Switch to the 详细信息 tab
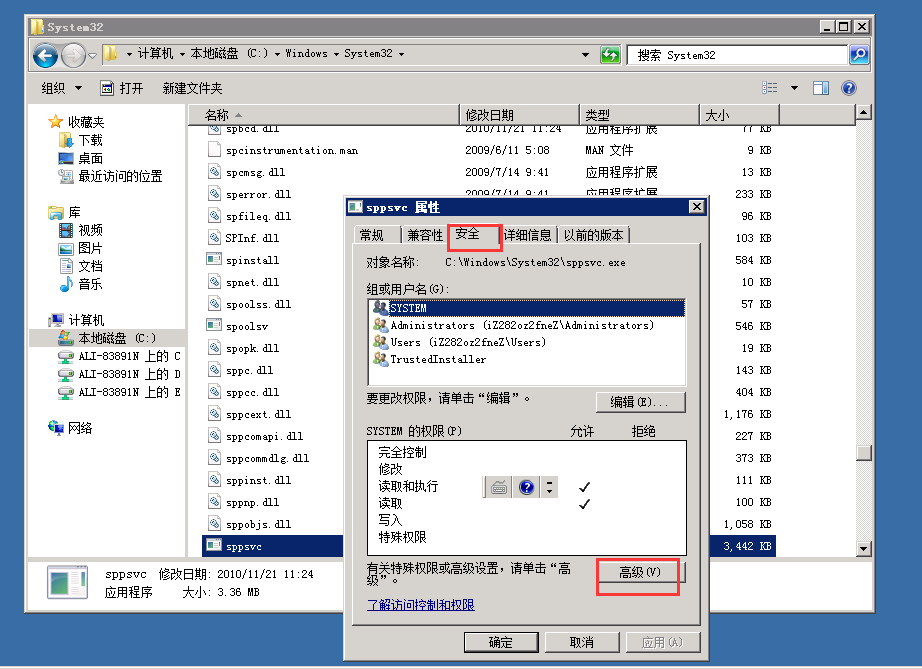This screenshot has width=922, height=669. point(527,235)
